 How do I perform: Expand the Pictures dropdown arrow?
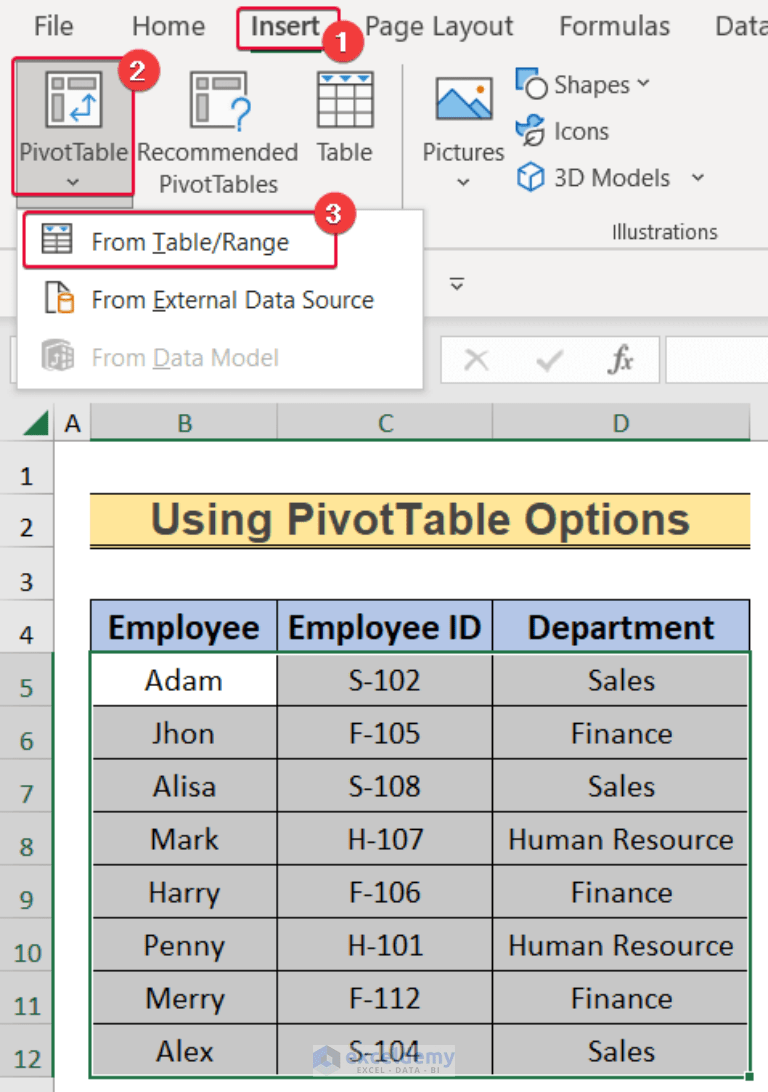coord(463,182)
